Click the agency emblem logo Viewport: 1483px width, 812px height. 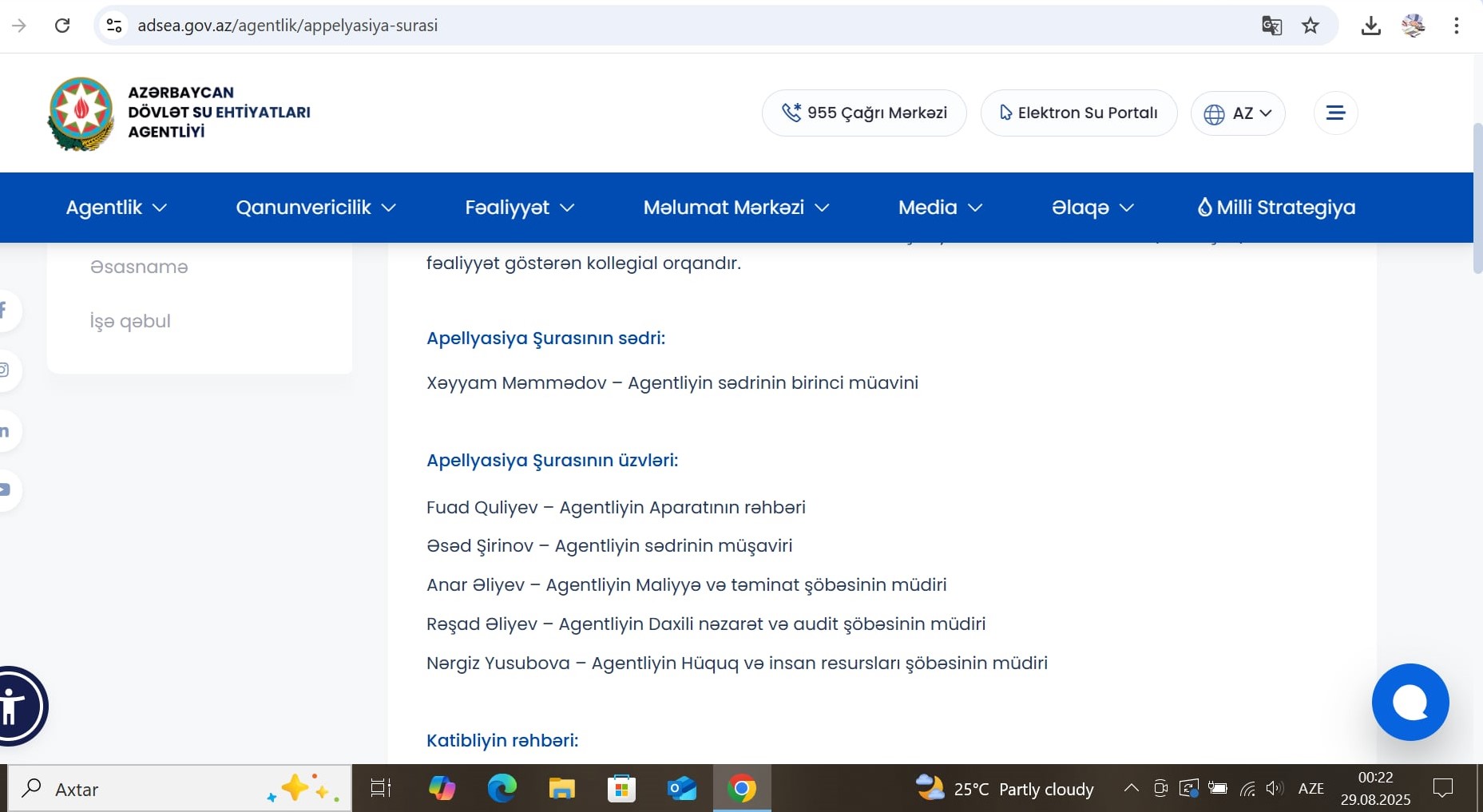click(81, 113)
